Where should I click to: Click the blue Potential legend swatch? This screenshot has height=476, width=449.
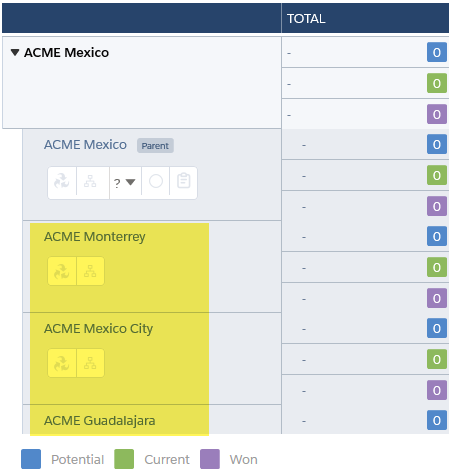31,459
